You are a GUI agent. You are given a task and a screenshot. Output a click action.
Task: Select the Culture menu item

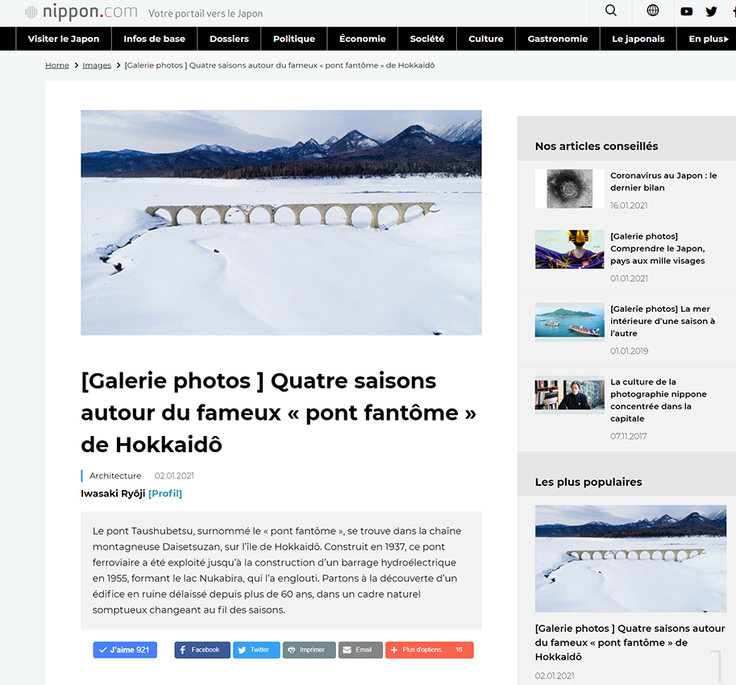point(486,39)
